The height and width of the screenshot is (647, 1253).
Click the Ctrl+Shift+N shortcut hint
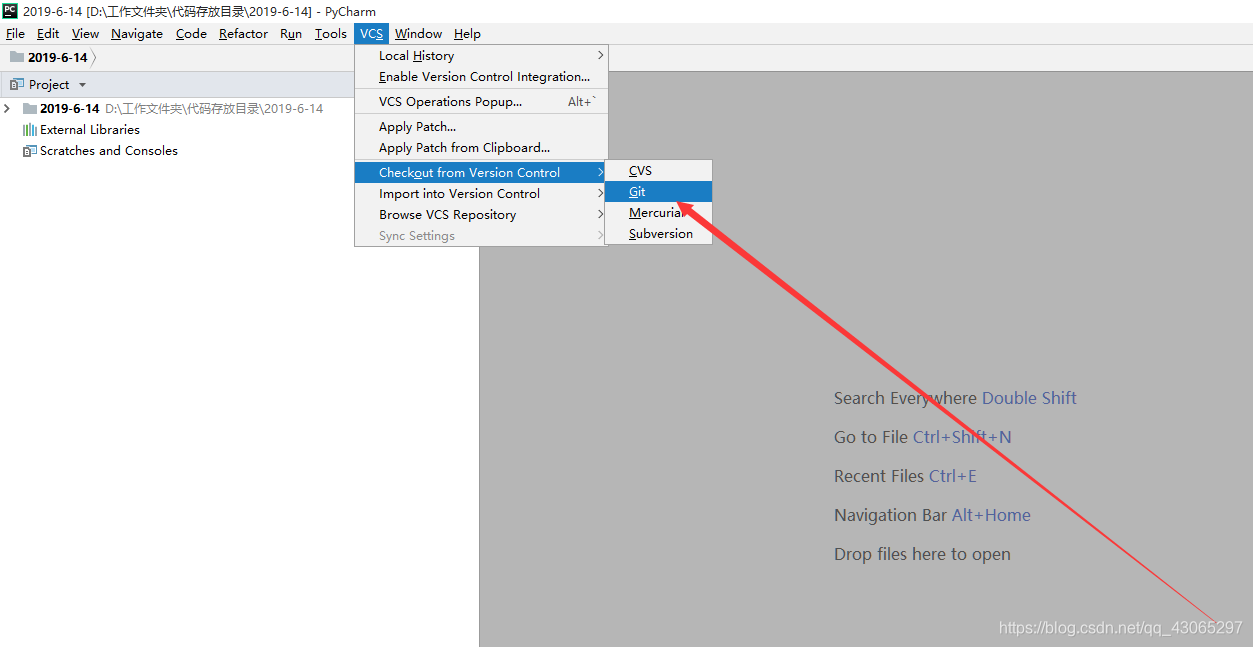pyautogui.click(x=962, y=437)
